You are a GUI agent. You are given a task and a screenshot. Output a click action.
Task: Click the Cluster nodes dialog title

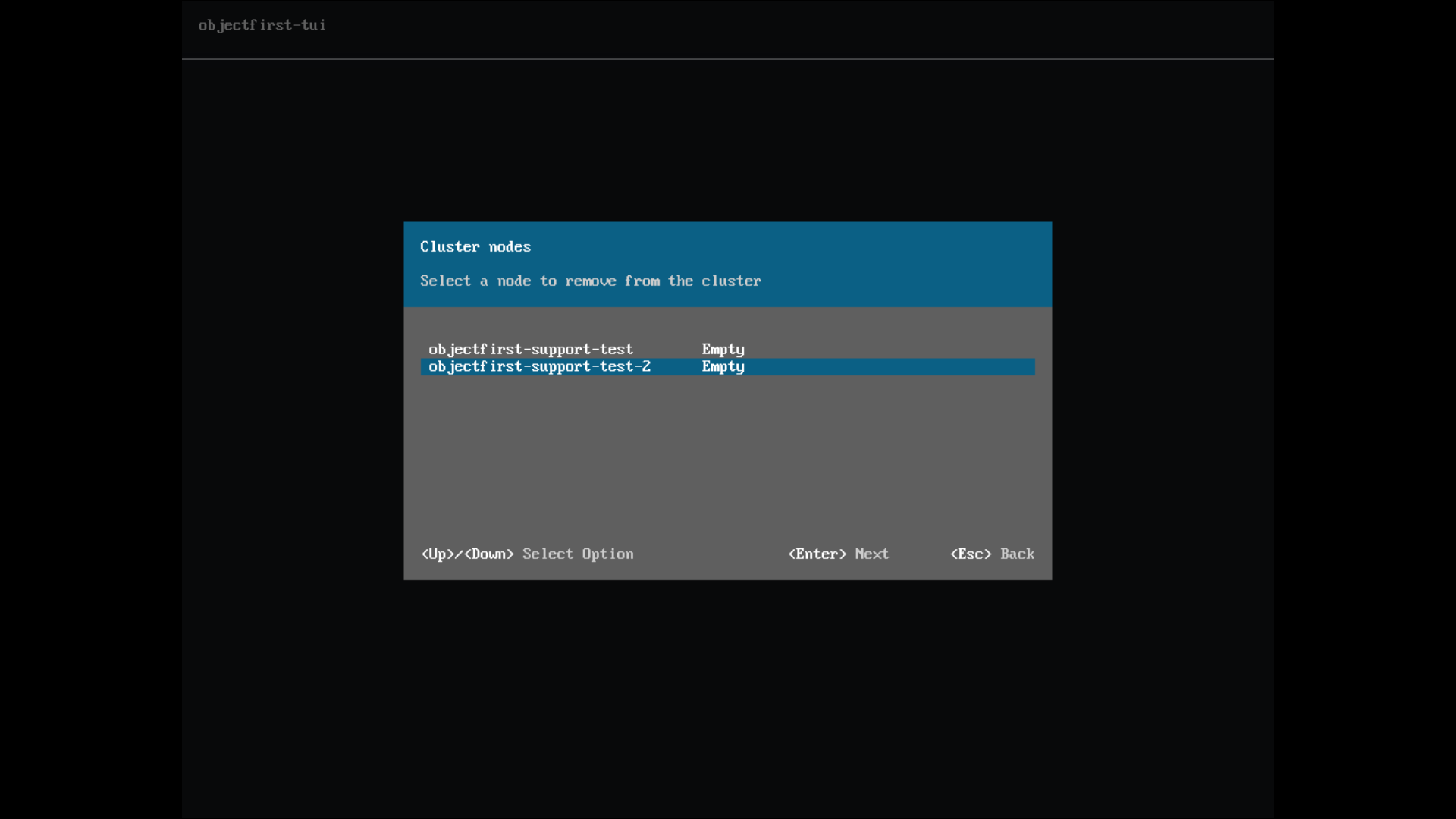[x=475, y=247]
